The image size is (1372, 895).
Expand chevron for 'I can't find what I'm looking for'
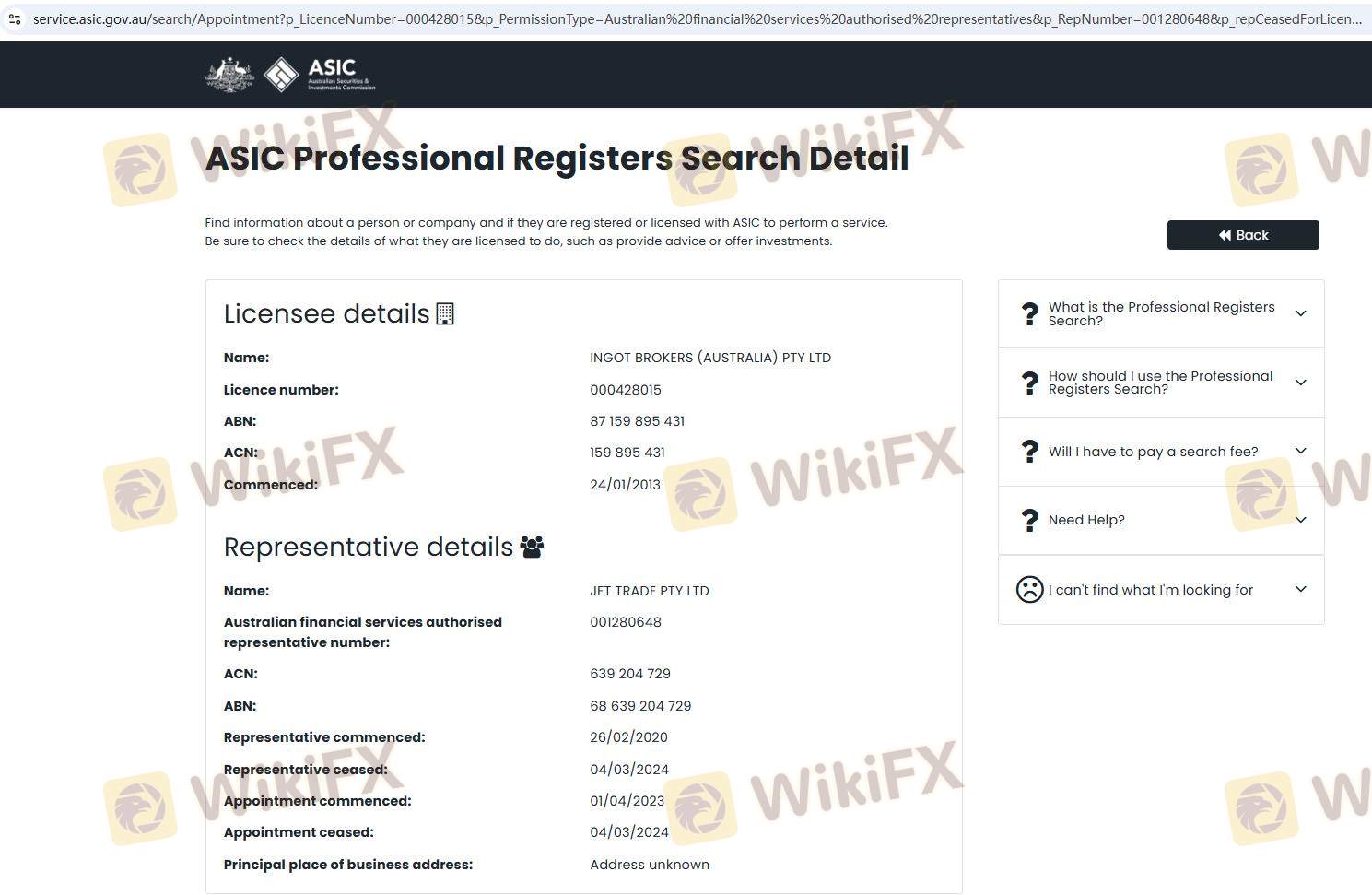click(1300, 589)
